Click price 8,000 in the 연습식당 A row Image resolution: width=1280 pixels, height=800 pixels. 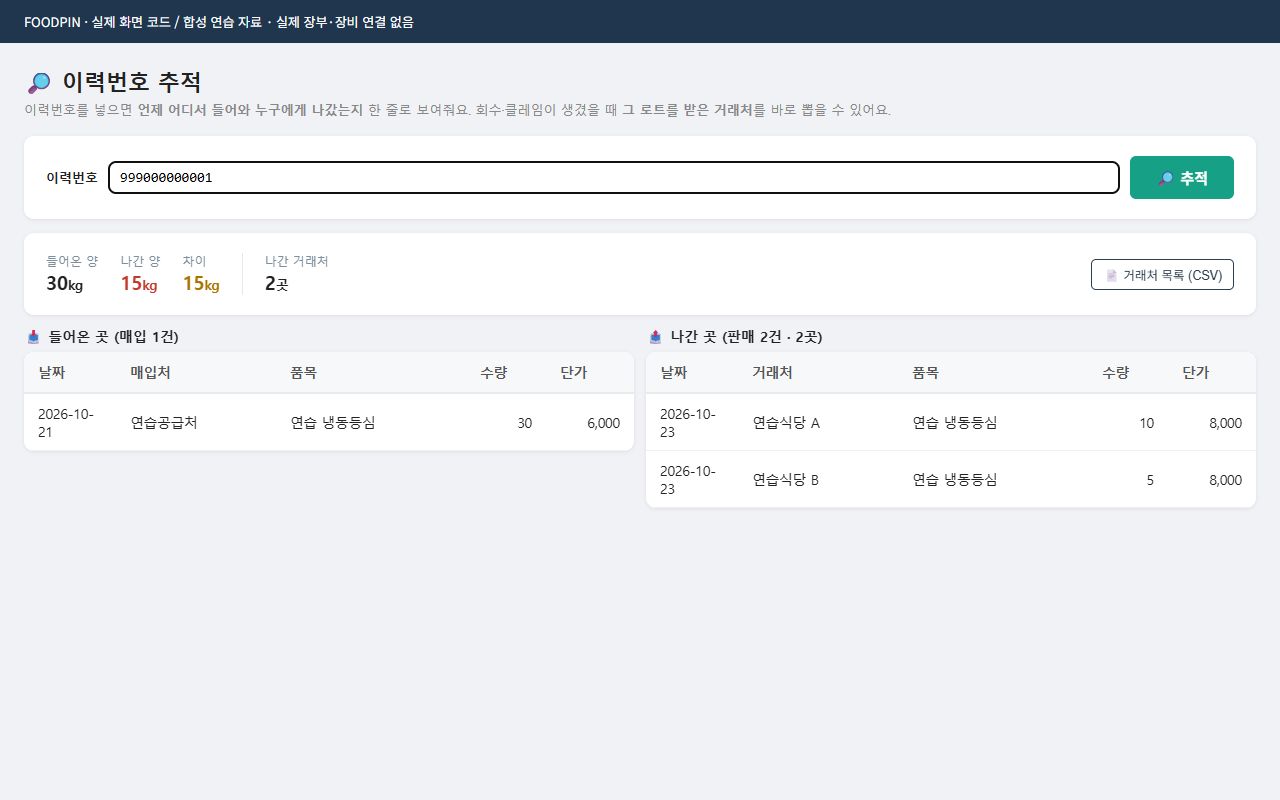click(x=1225, y=423)
